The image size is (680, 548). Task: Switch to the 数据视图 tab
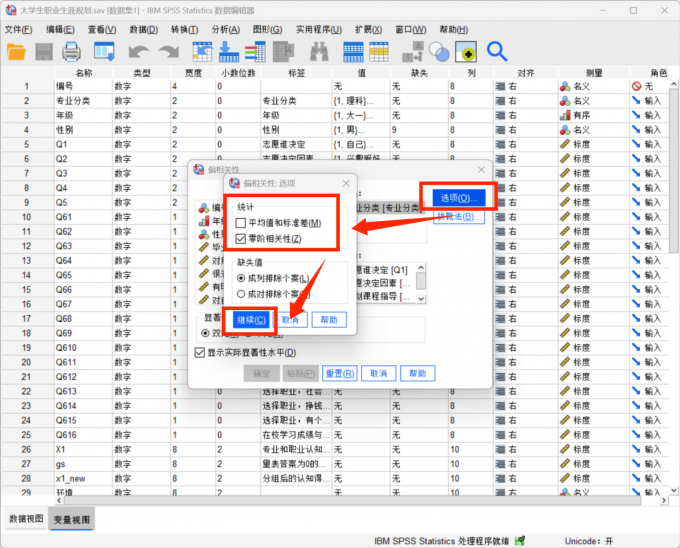point(26,519)
